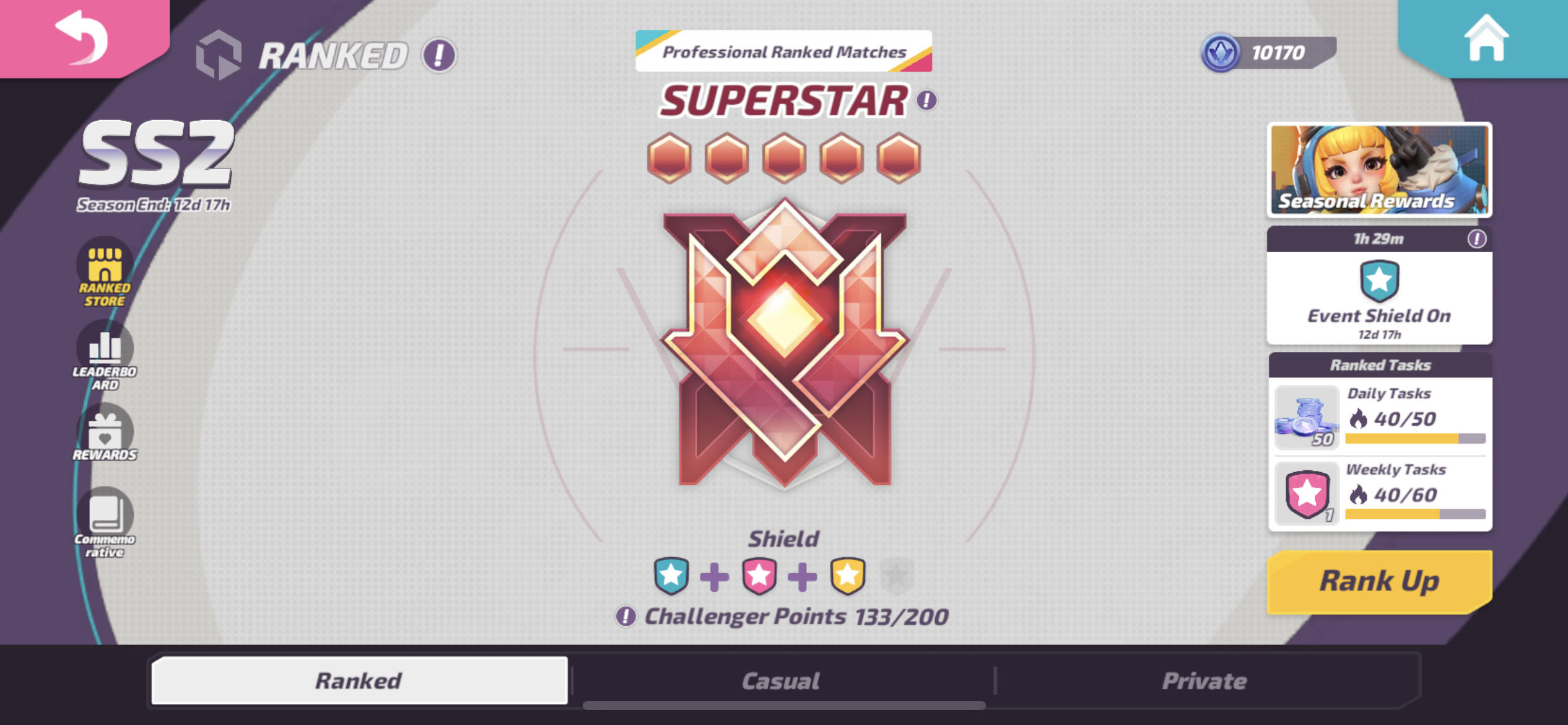The height and width of the screenshot is (725, 1568).
Task: Tap the pink back arrow button
Action: 84,37
